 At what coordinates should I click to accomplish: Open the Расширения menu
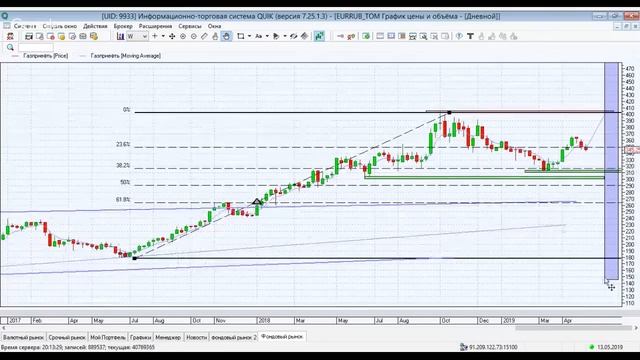coord(156,26)
